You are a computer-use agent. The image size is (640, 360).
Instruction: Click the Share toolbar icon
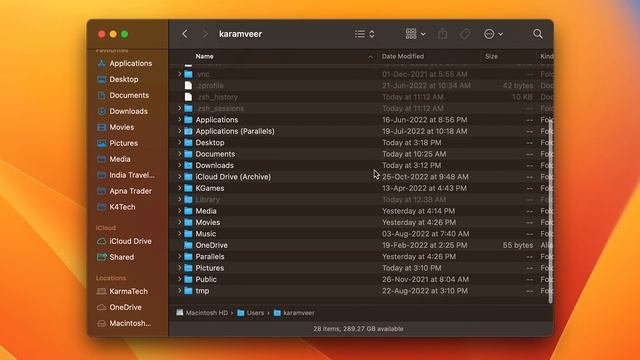point(443,34)
